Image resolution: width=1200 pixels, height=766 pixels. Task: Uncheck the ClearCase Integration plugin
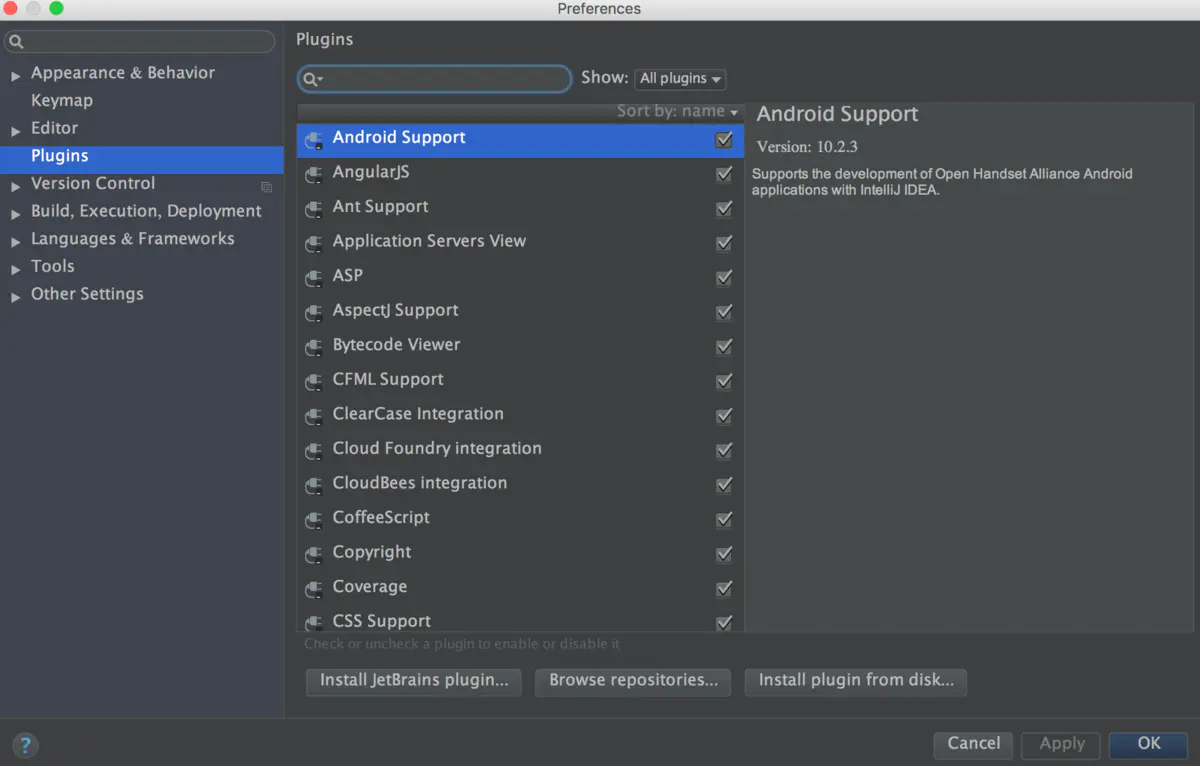[x=724, y=416]
